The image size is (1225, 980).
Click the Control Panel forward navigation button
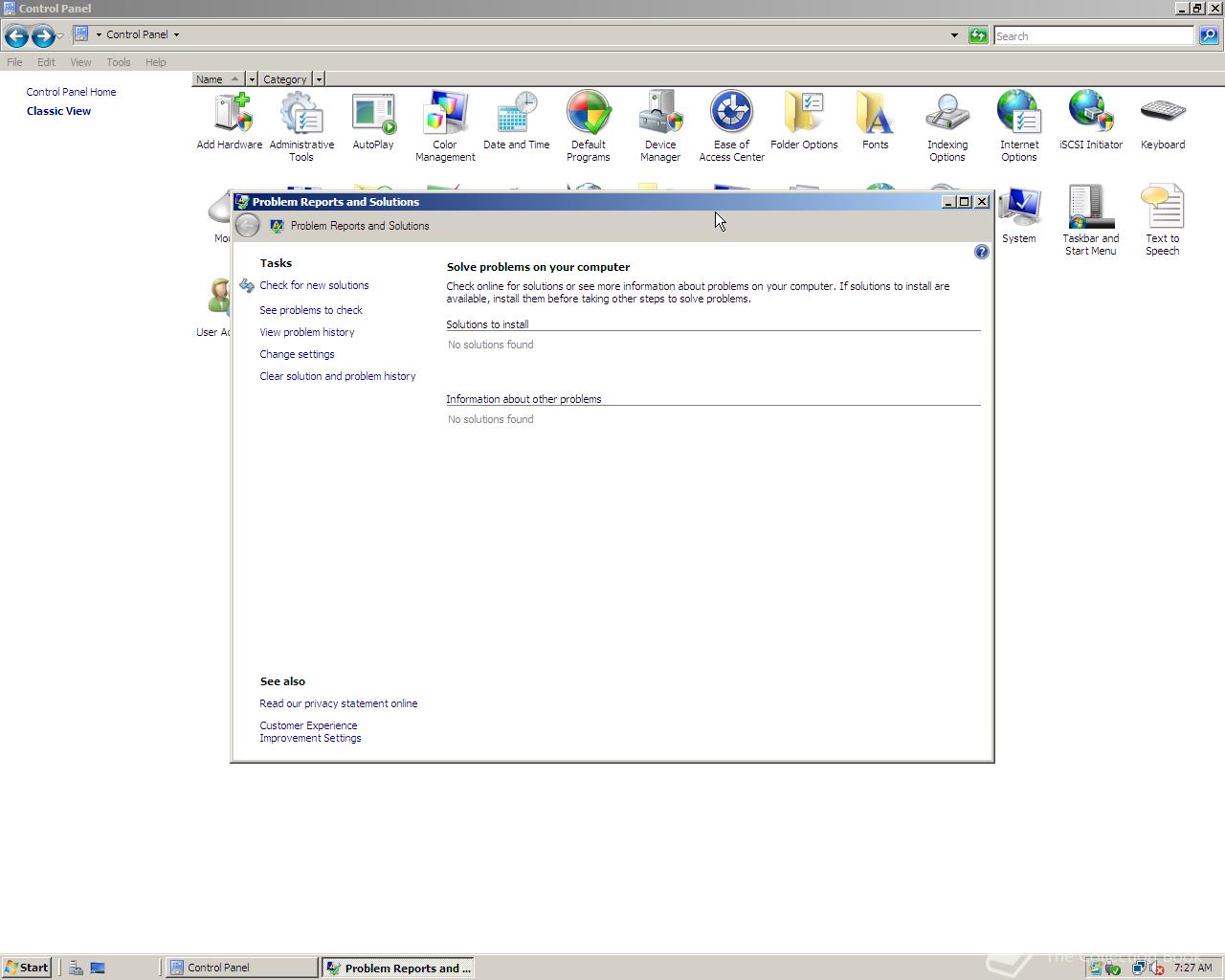click(x=43, y=36)
